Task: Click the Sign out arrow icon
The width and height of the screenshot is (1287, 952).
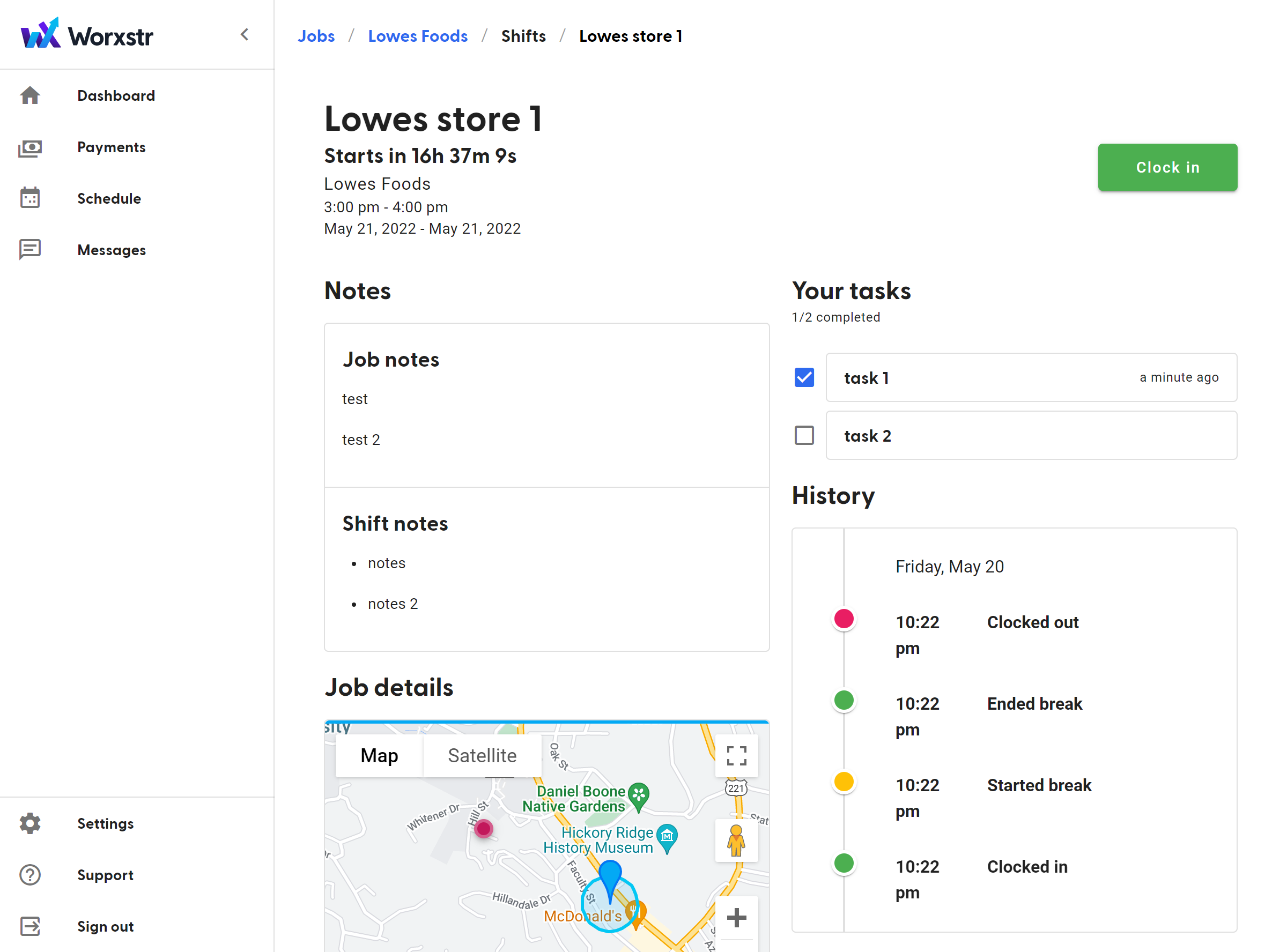Action: tap(30, 926)
